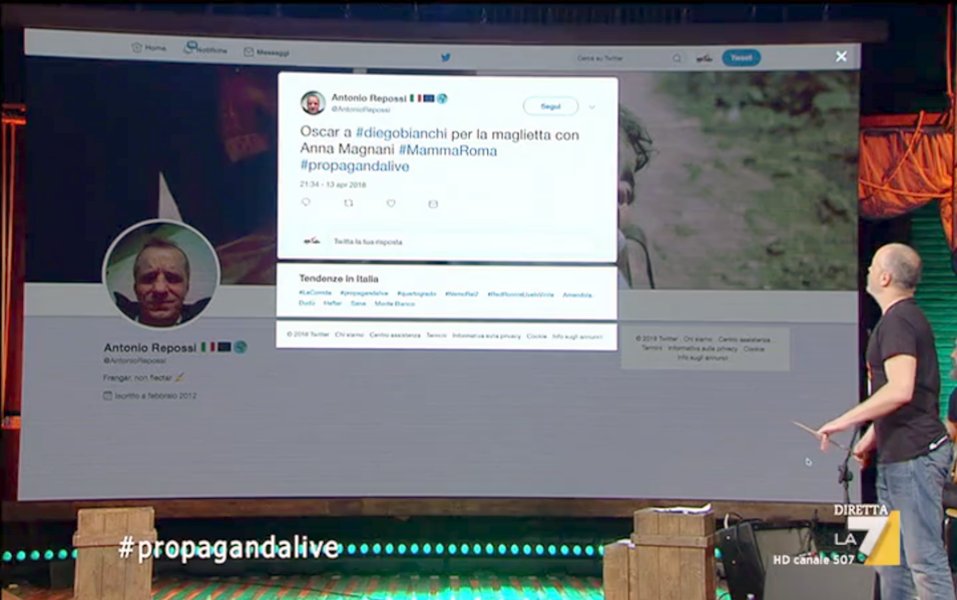The height and width of the screenshot is (600, 957).
Task: Open the #LaCorrida trend
Action: 315,293
